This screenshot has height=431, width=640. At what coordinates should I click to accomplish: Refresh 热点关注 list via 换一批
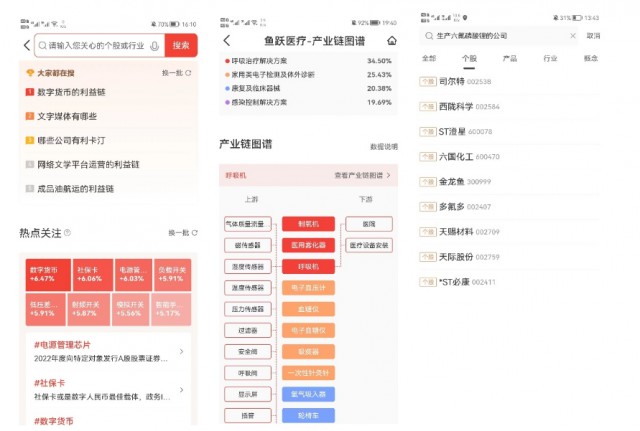point(178,232)
